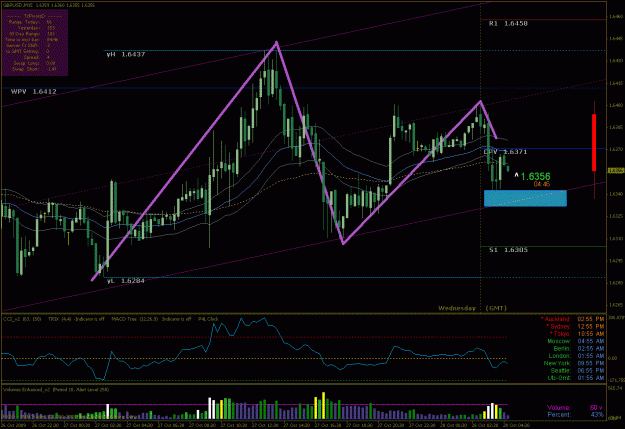Click the Tokyo clock row
Image resolution: width=625 pixels, height=429 pixels.
click(x=577, y=334)
